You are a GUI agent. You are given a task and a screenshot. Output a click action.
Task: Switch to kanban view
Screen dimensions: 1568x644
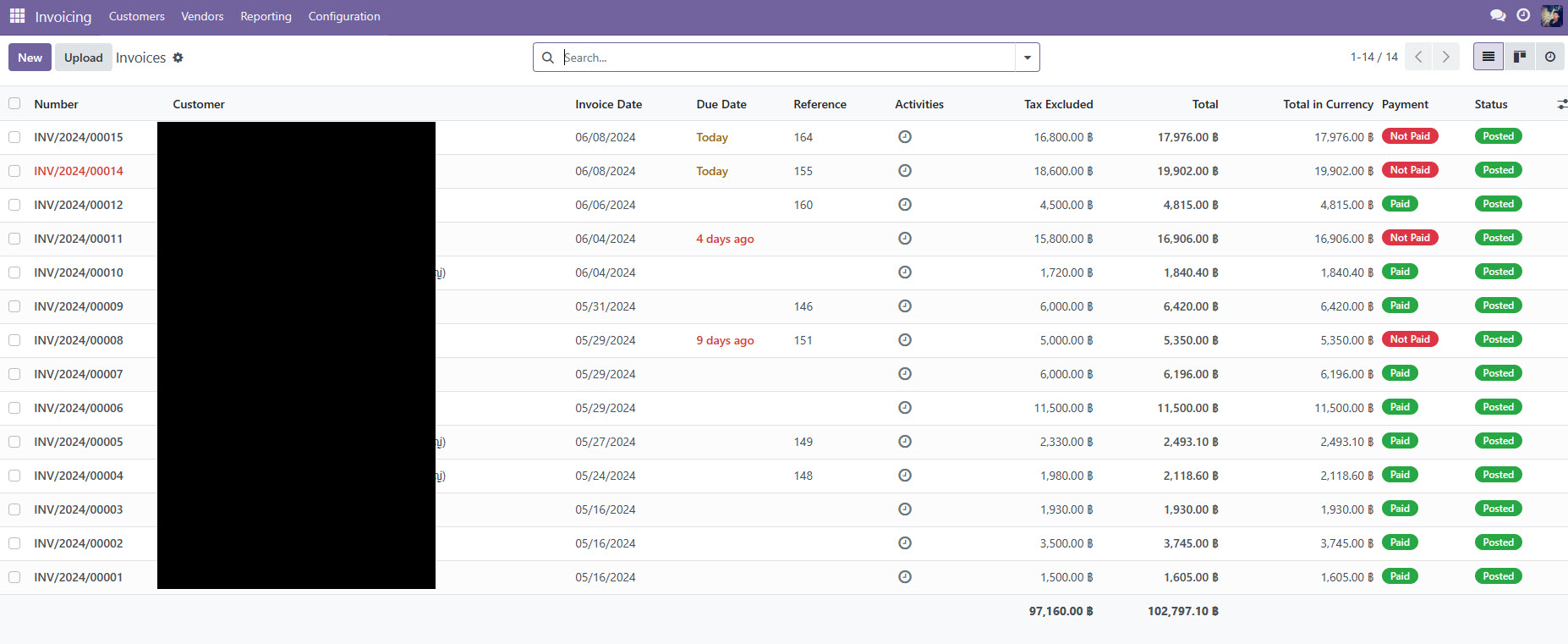[x=1519, y=57]
